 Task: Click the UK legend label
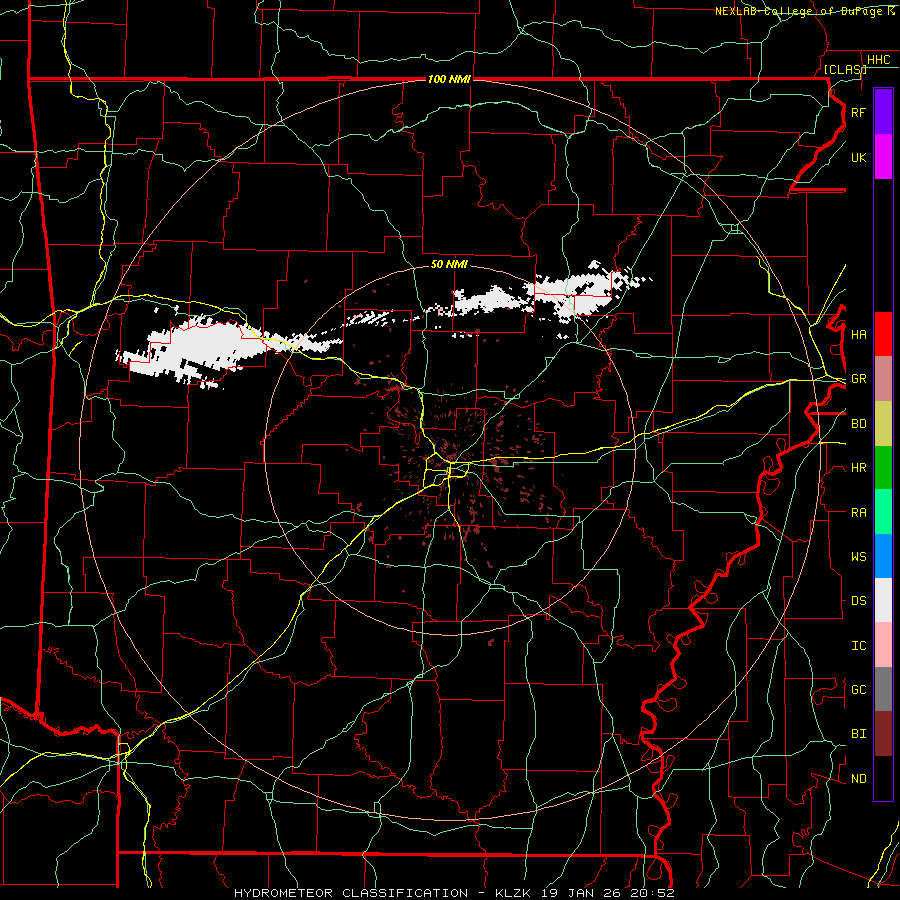(x=858, y=157)
